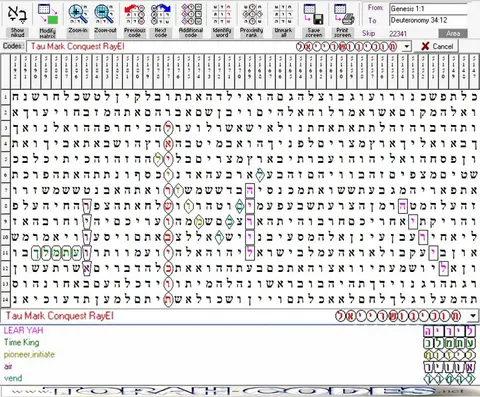This screenshot has width=480, height=397.
Task: Click magenta boxed Hebrew word beside LEAR YAH
Action: (449, 331)
